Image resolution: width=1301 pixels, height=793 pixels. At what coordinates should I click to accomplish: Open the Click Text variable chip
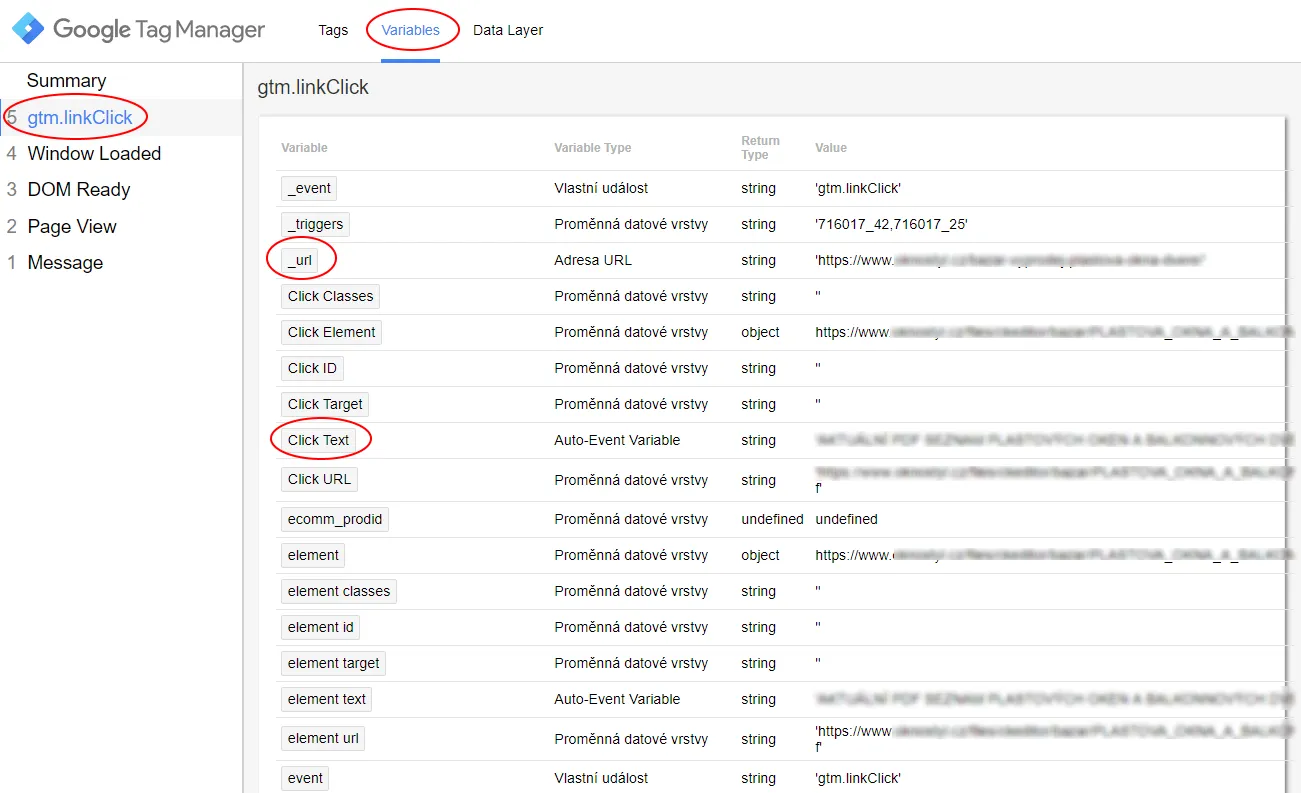[x=318, y=440]
